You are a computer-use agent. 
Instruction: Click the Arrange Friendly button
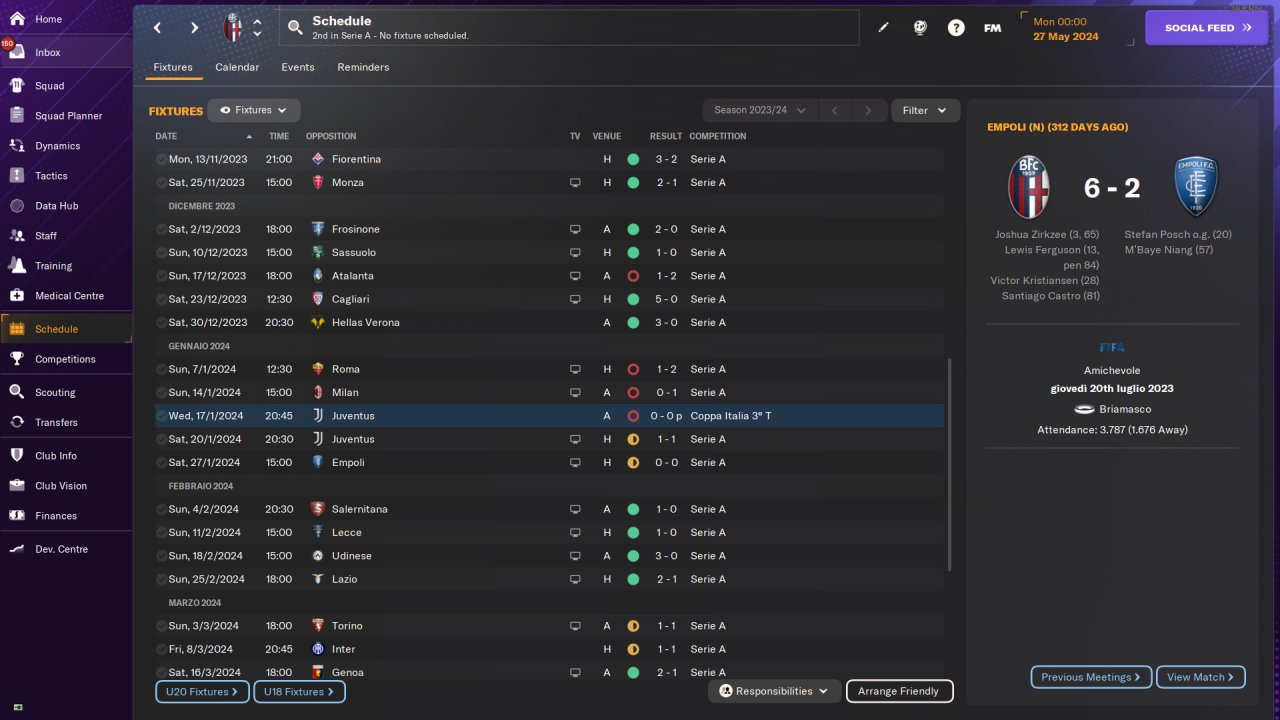(899, 691)
